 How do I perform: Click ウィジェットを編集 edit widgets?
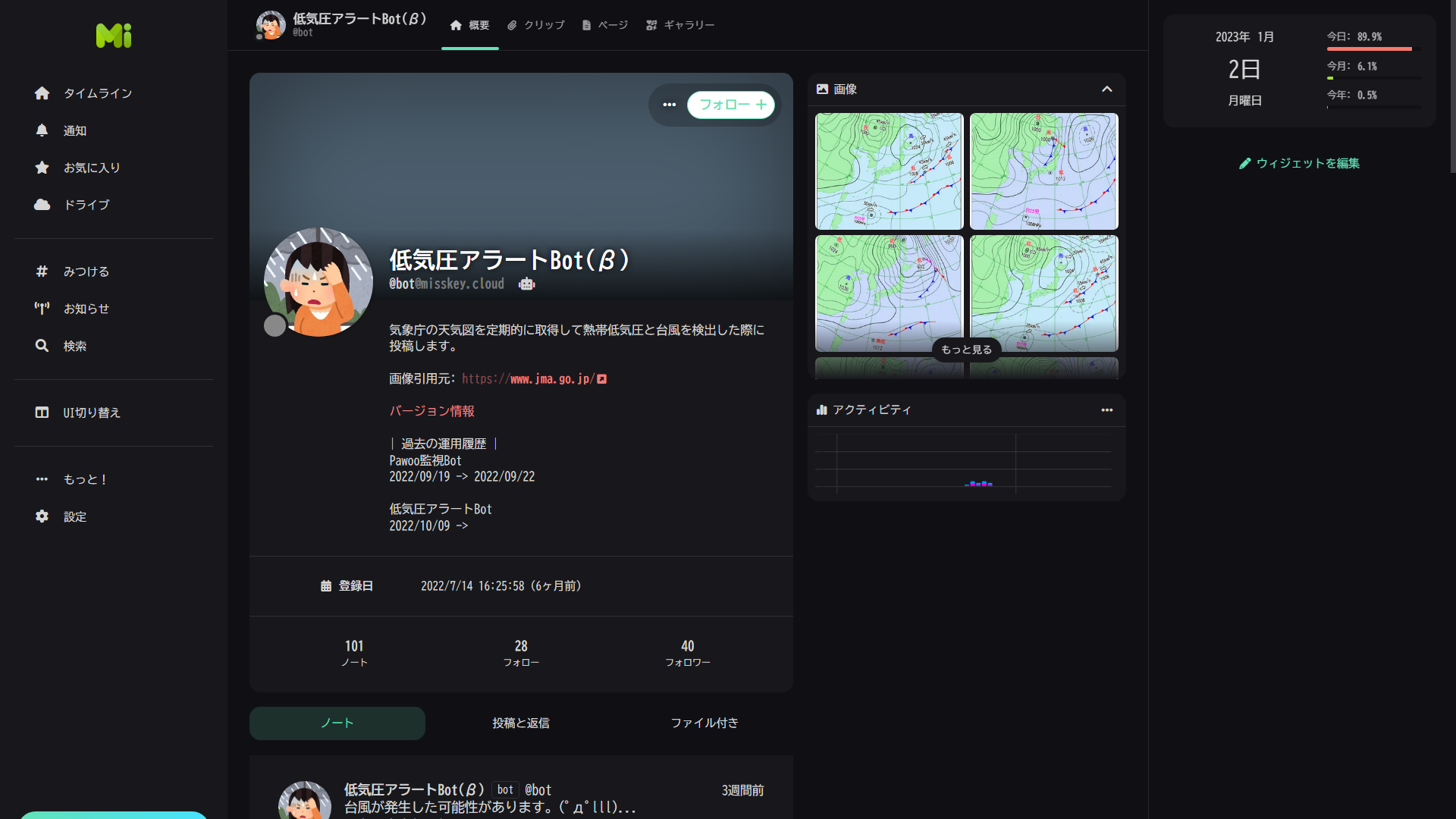(x=1299, y=163)
